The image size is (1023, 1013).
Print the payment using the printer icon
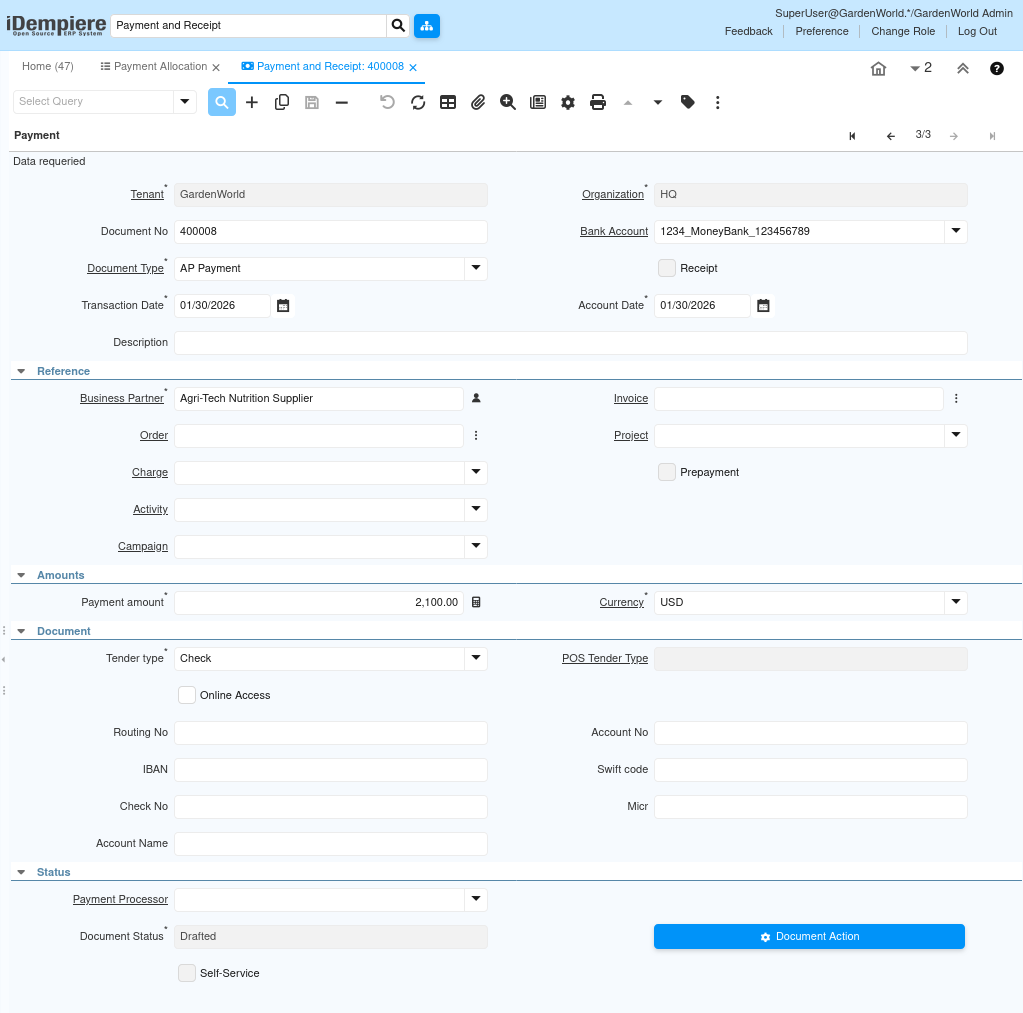tap(598, 102)
